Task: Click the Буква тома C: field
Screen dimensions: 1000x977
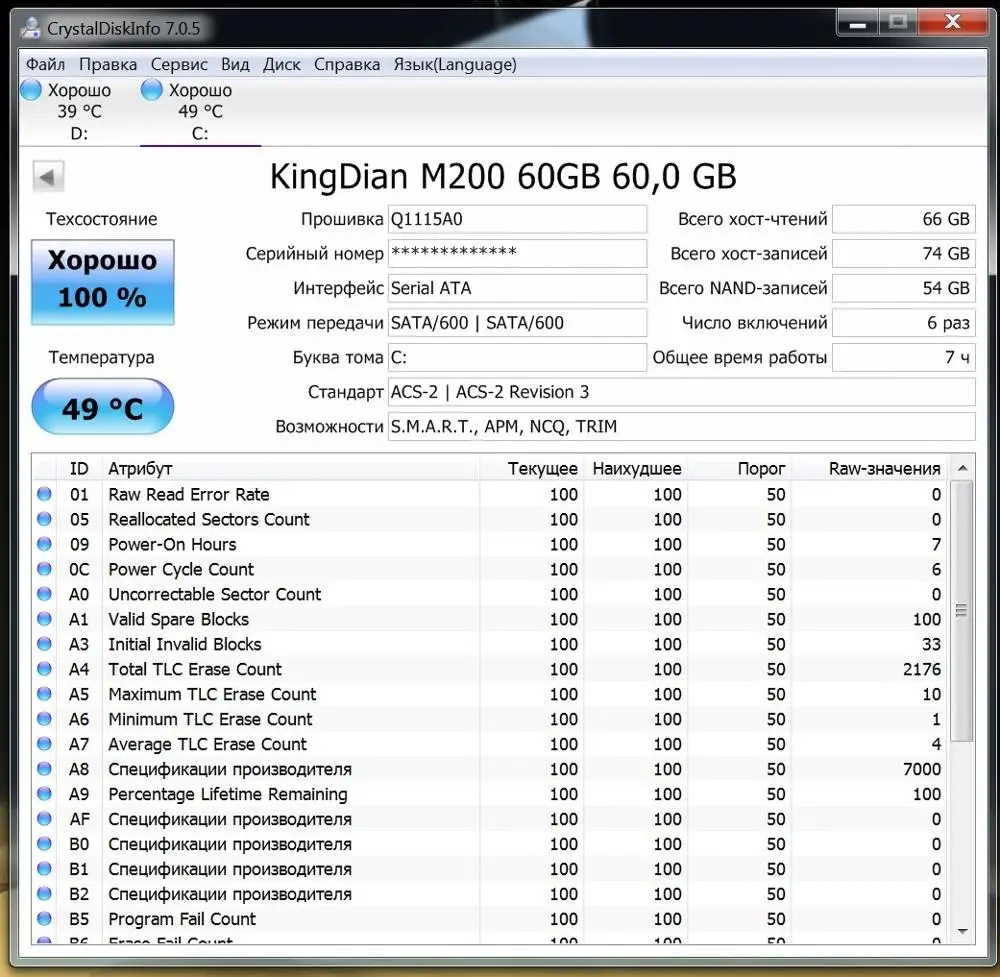Action: pos(517,357)
